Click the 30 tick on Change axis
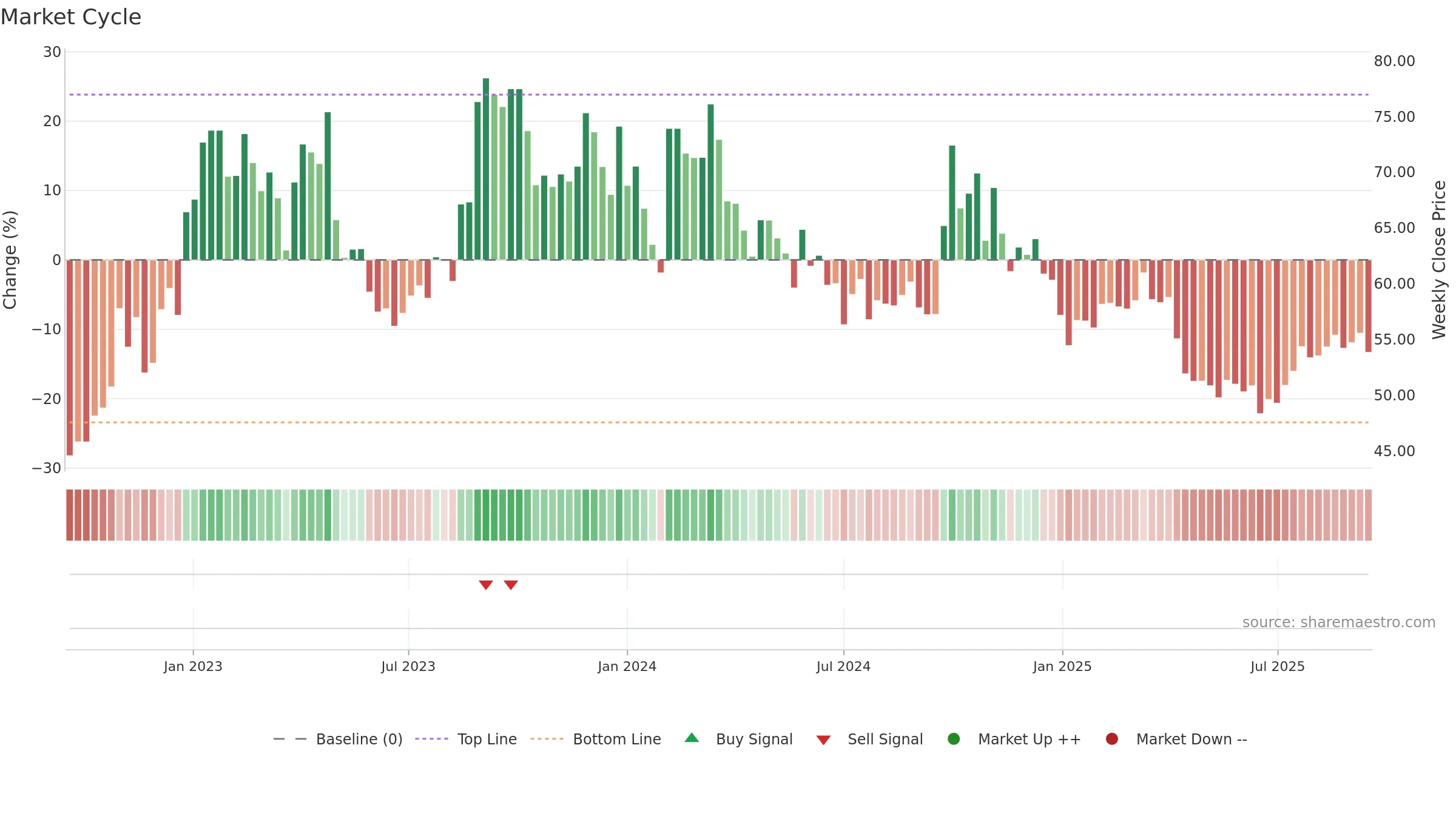The width and height of the screenshot is (1456, 819). pos(52,52)
